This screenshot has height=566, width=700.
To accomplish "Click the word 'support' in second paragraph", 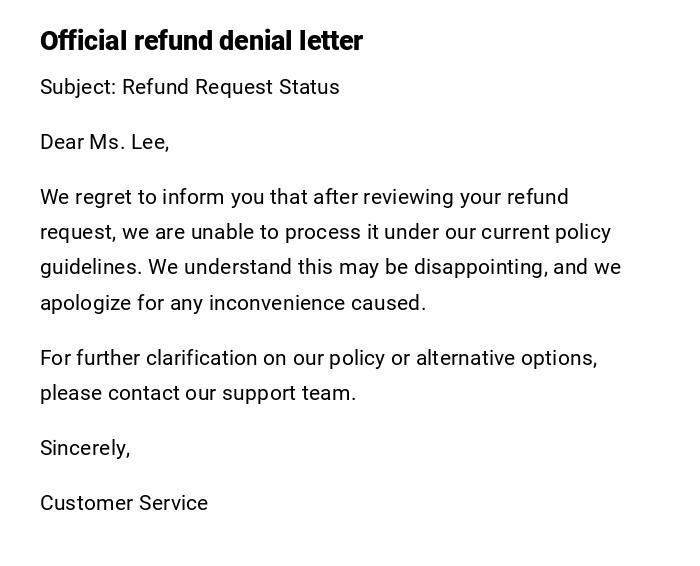I will click(x=259, y=393).
